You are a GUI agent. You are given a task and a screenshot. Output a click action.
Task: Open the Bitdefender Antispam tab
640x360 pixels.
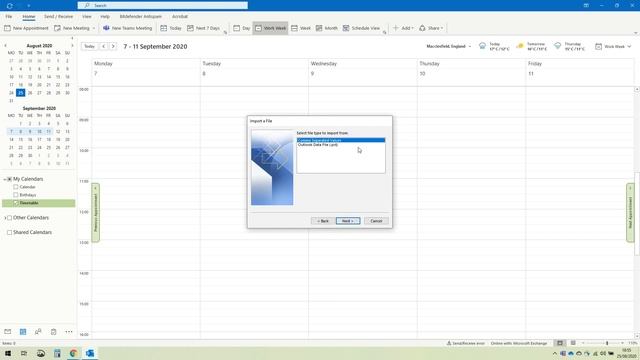pyautogui.click(x=140, y=16)
